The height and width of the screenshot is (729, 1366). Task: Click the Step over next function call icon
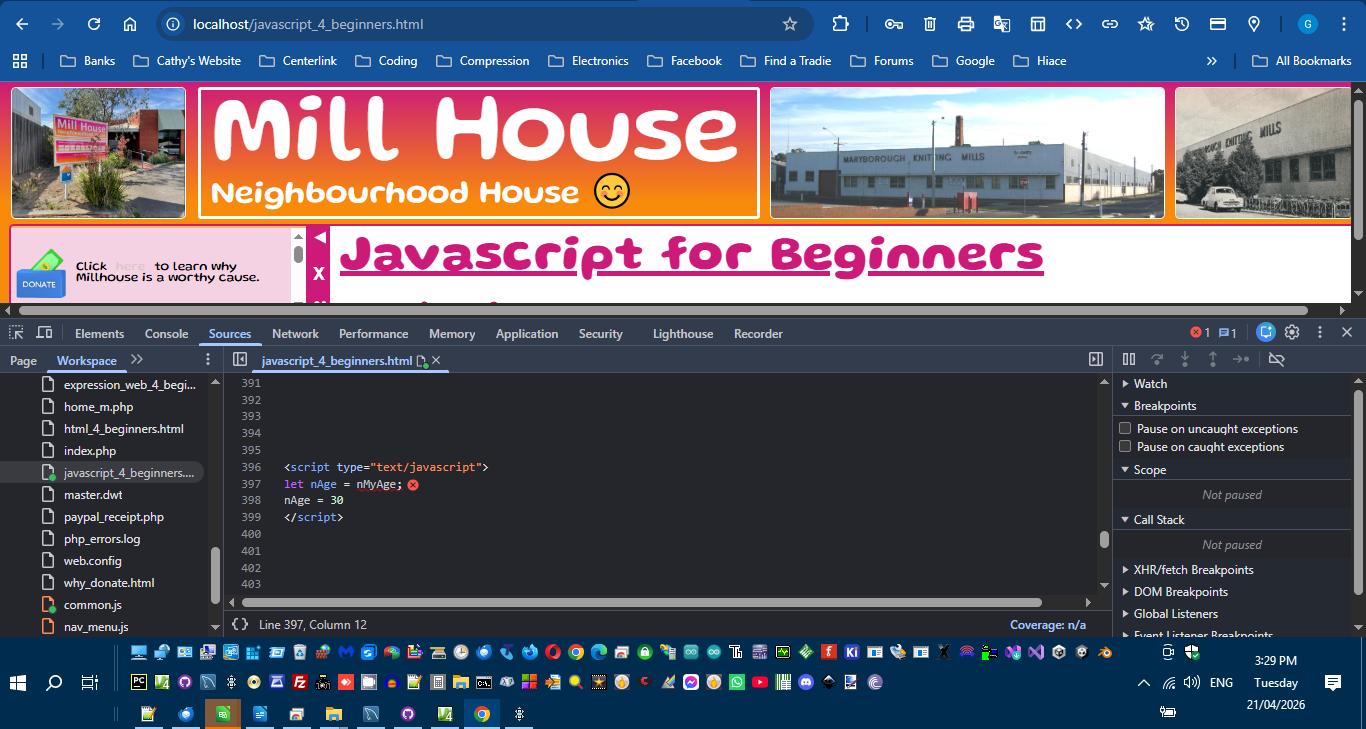tap(1157, 359)
